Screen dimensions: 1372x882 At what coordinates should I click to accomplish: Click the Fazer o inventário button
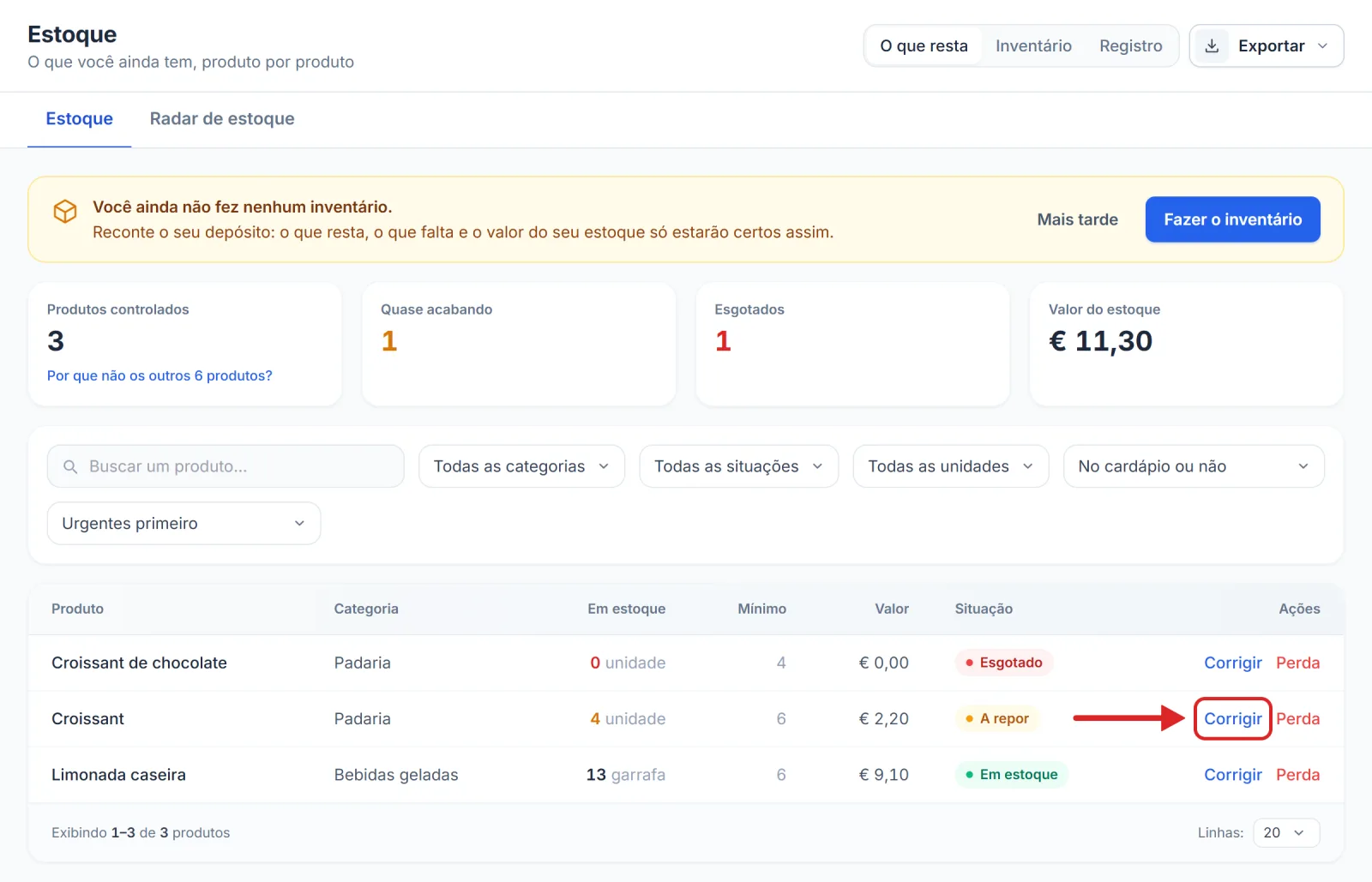coord(1232,219)
